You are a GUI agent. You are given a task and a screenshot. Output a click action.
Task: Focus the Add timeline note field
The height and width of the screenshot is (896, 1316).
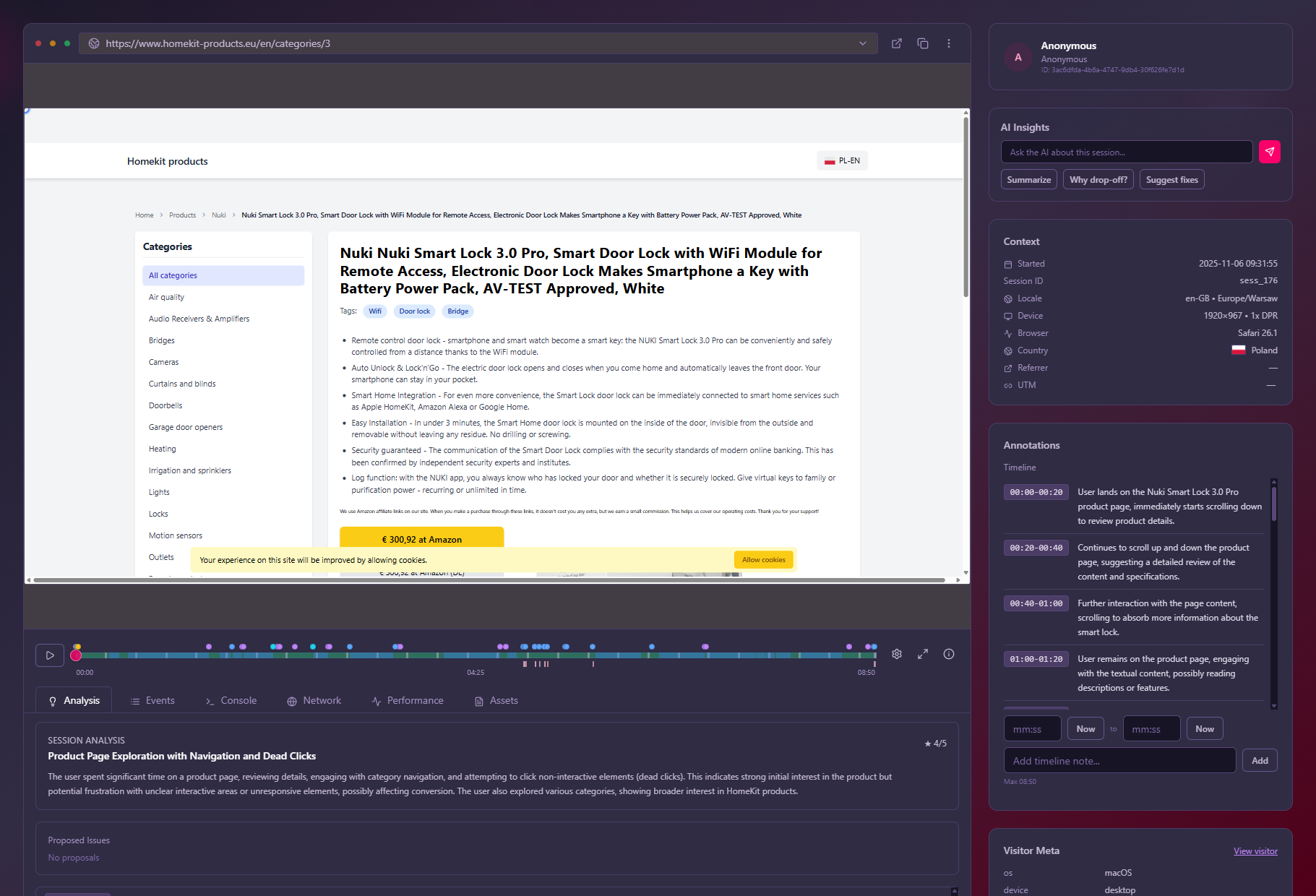point(1119,761)
